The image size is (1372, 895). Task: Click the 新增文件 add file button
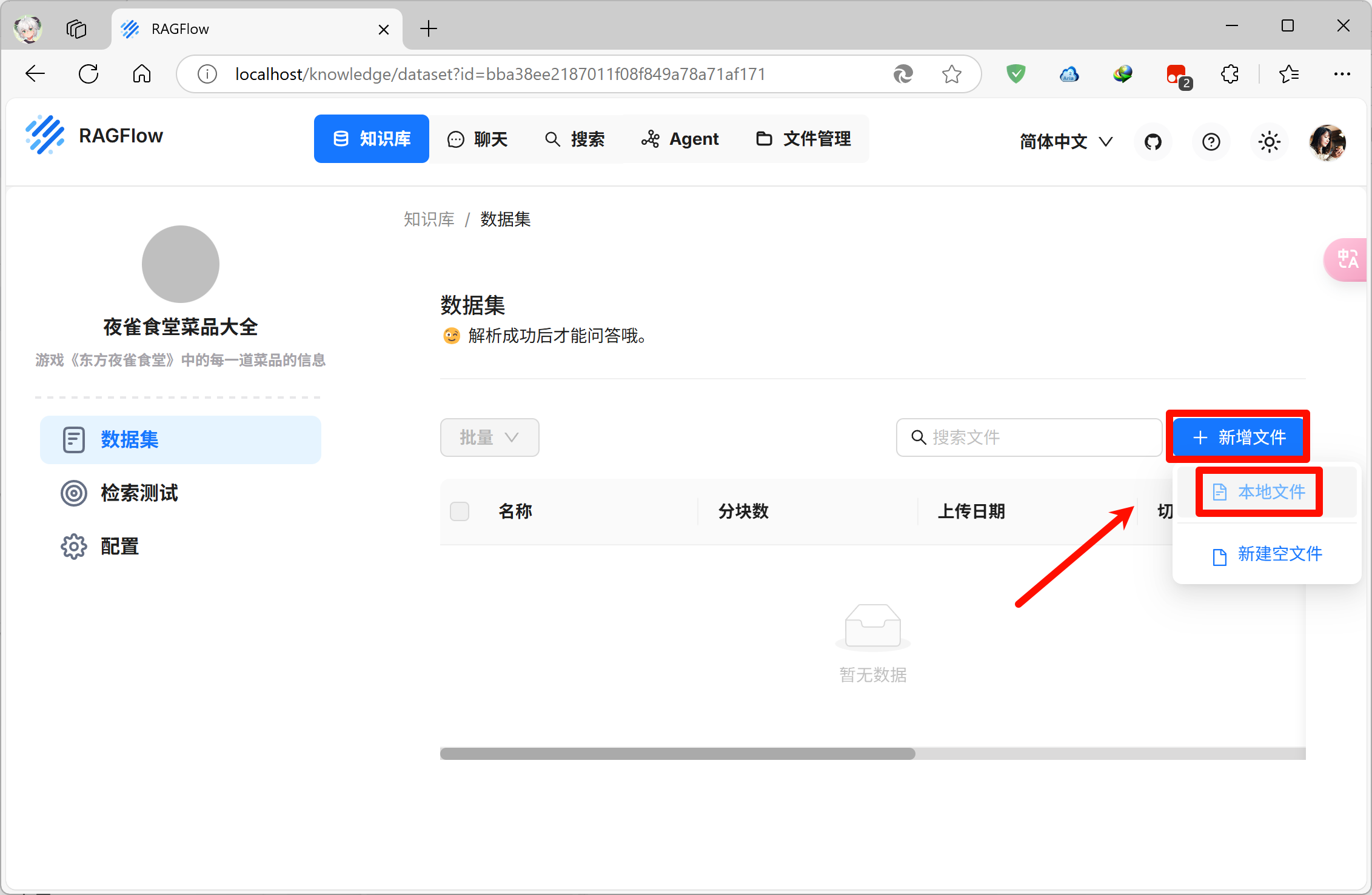[x=1239, y=437]
